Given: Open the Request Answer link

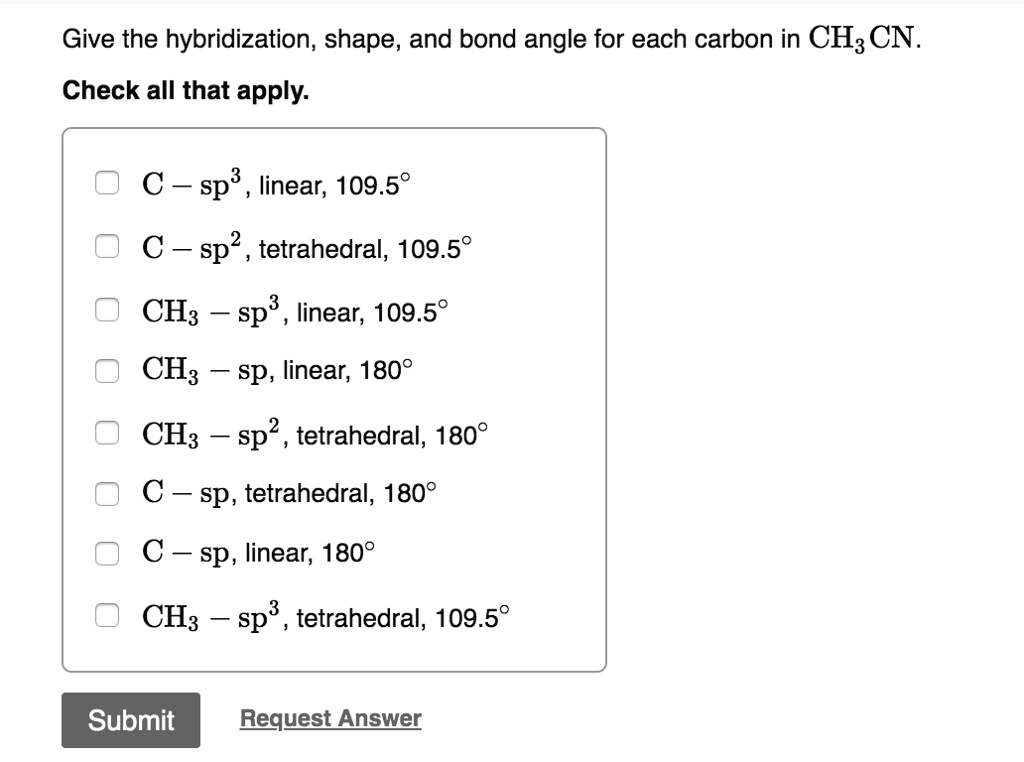Looking at the screenshot, I should (330, 719).
